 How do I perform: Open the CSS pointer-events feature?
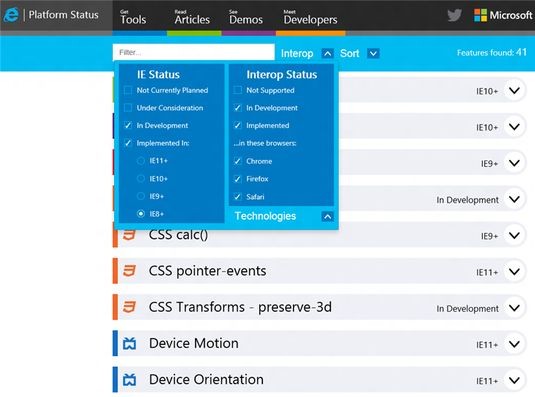[207, 271]
